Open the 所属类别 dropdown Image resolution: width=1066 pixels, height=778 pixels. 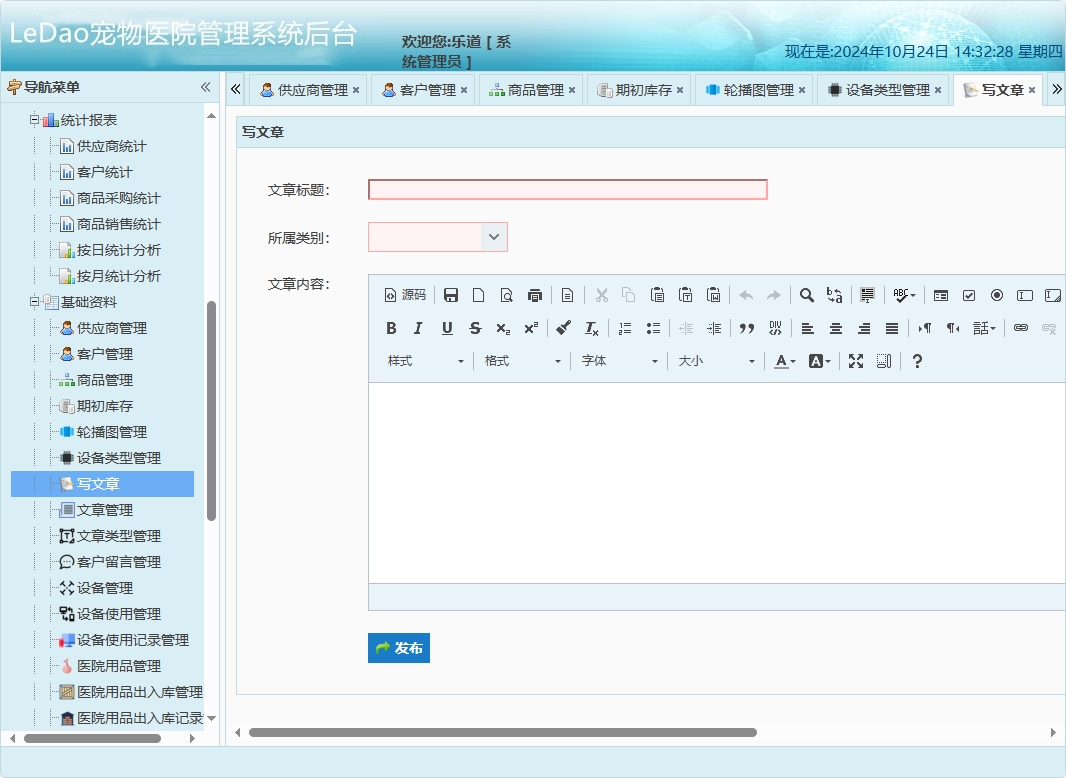click(x=492, y=236)
